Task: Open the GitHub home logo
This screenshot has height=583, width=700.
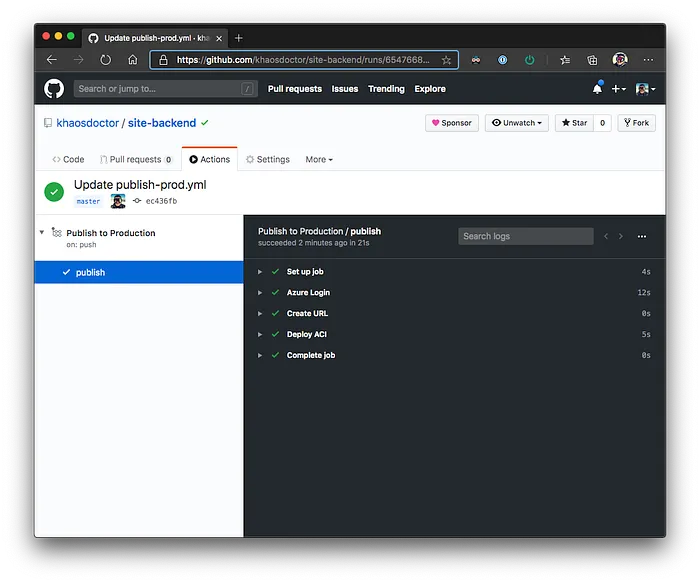Action: coord(54,88)
